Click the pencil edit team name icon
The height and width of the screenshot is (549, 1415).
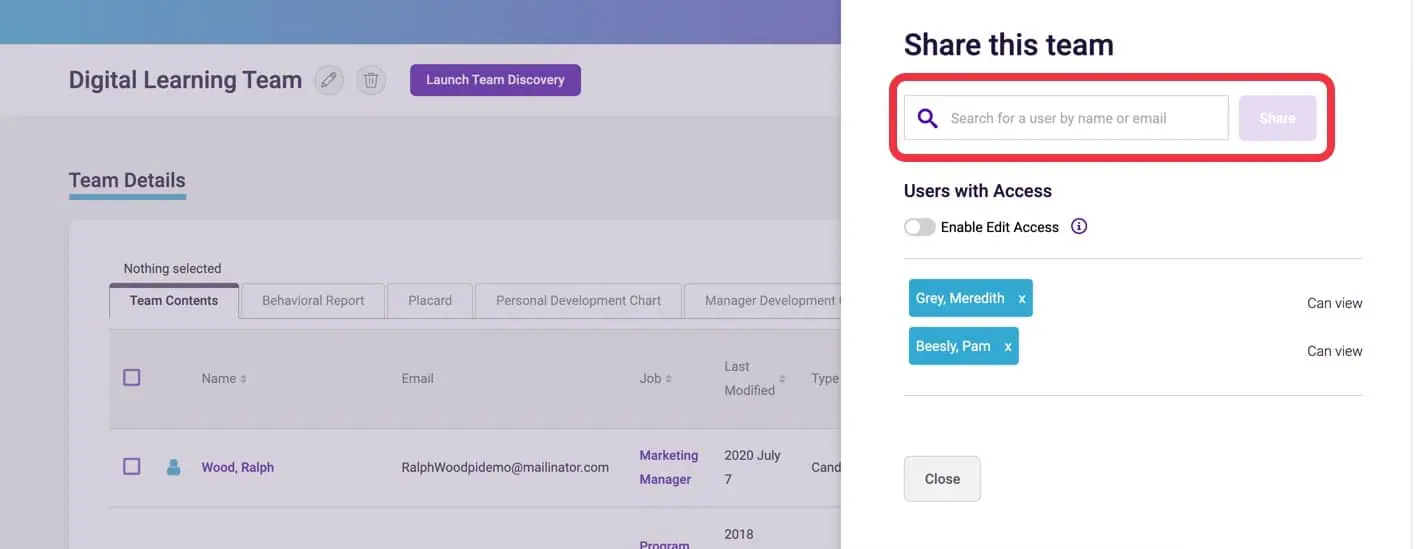point(328,80)
